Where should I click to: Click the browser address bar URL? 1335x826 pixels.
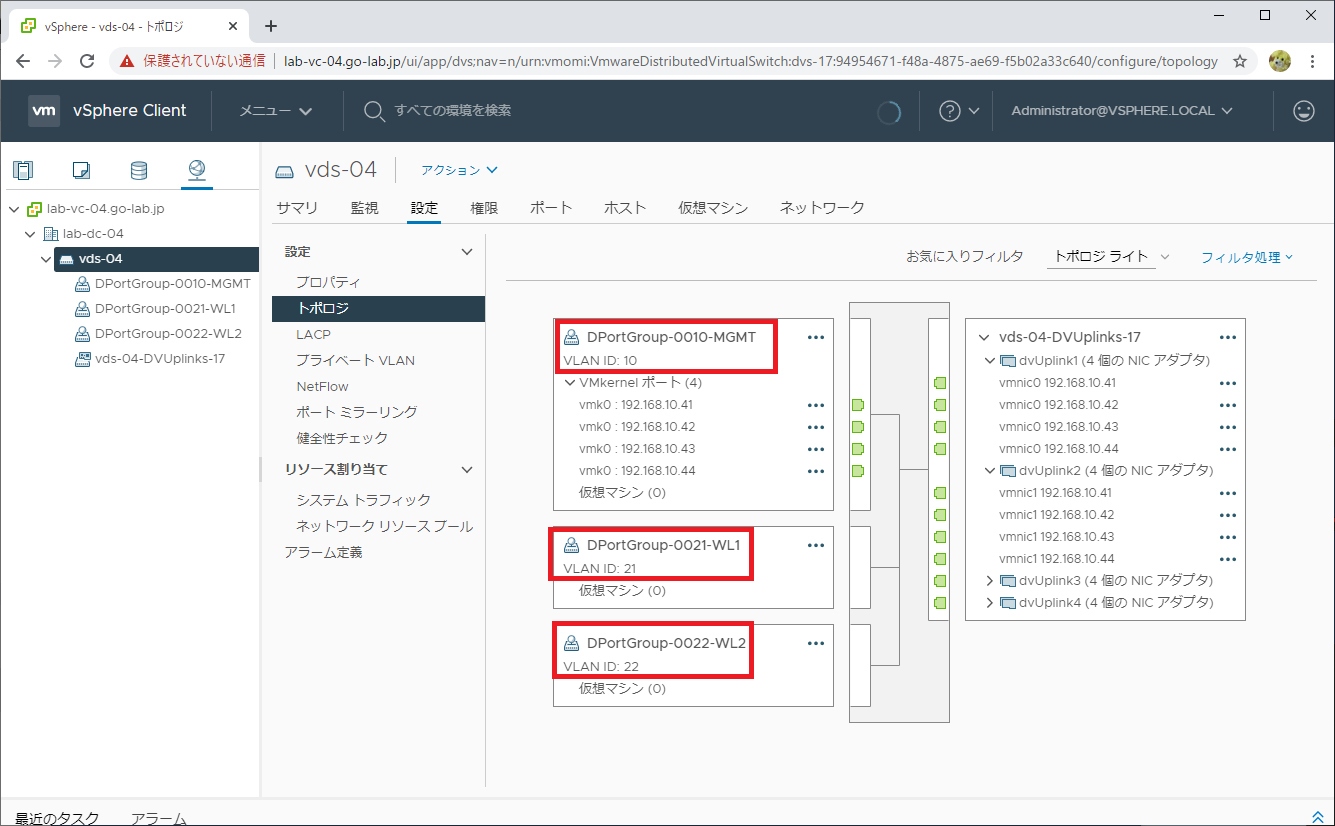click(x=750, y=61)
